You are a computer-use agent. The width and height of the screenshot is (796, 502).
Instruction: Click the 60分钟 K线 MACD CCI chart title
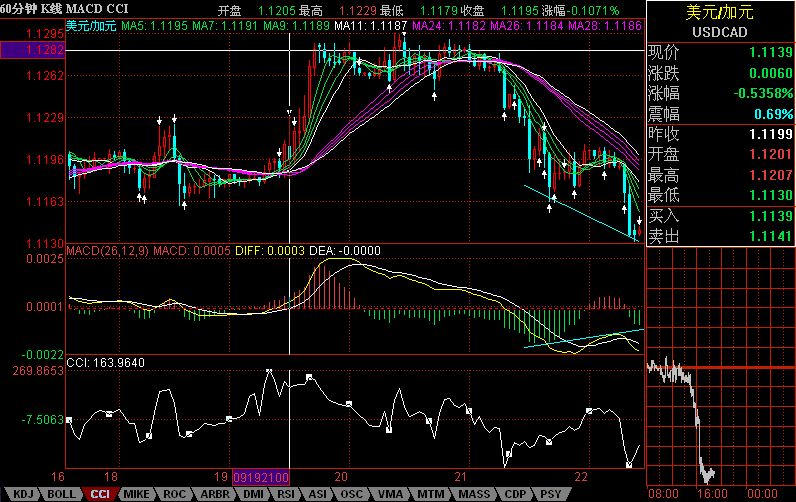tap(64, 9)
